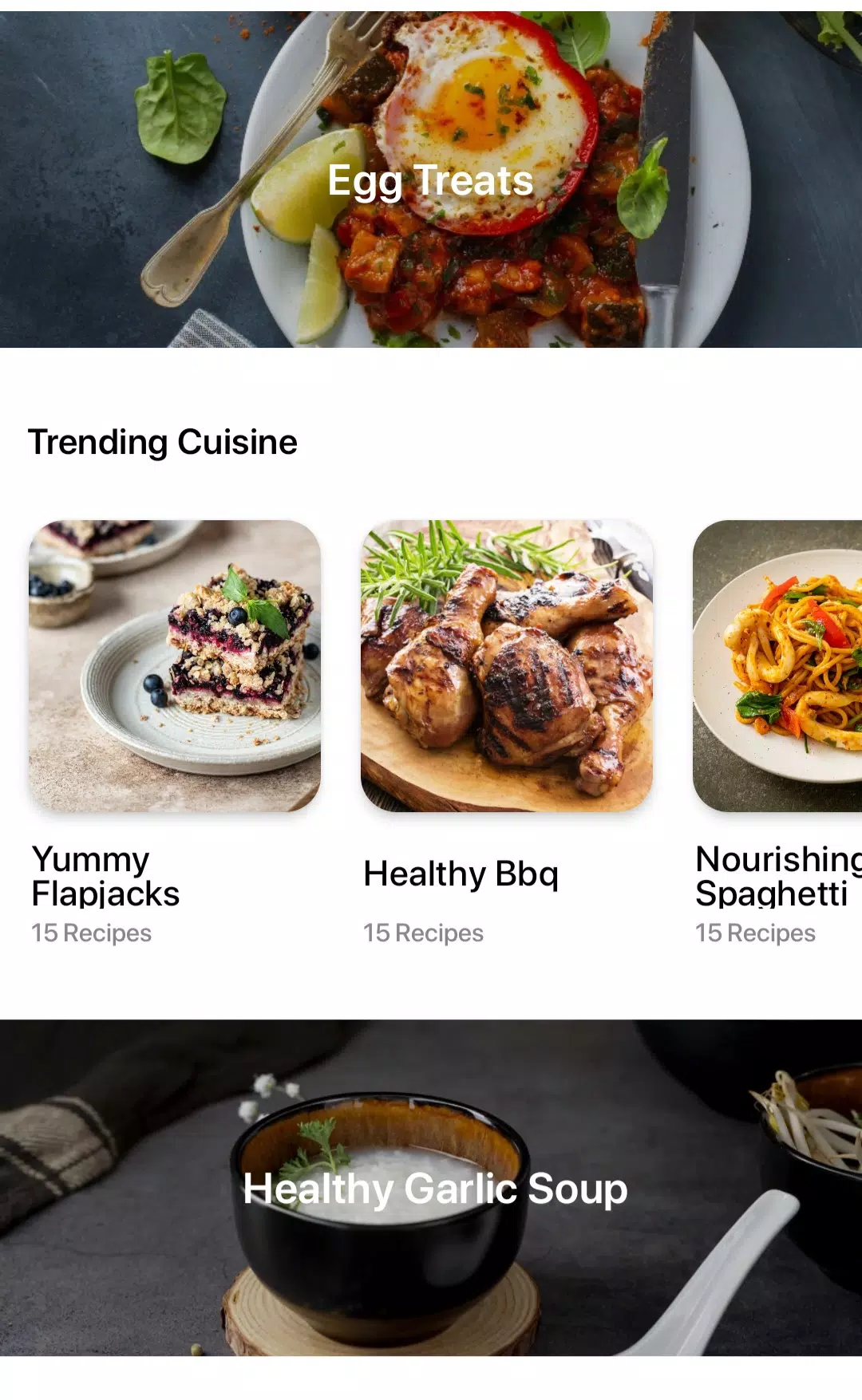
Task: Tap the Healthy Garlic Soup title text
Action: point(435,1189)
